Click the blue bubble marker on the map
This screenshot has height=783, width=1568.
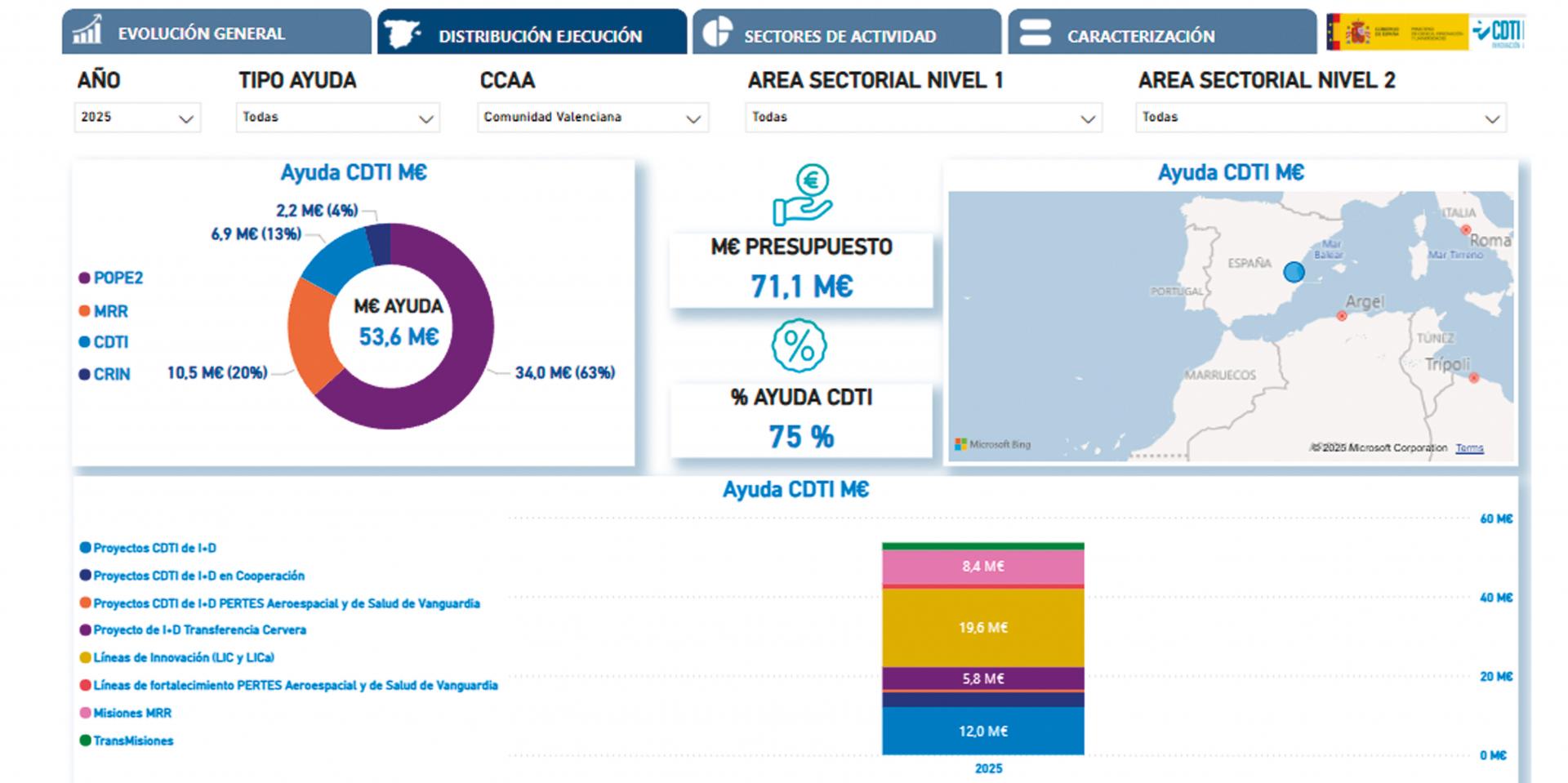pos(1294,272)
